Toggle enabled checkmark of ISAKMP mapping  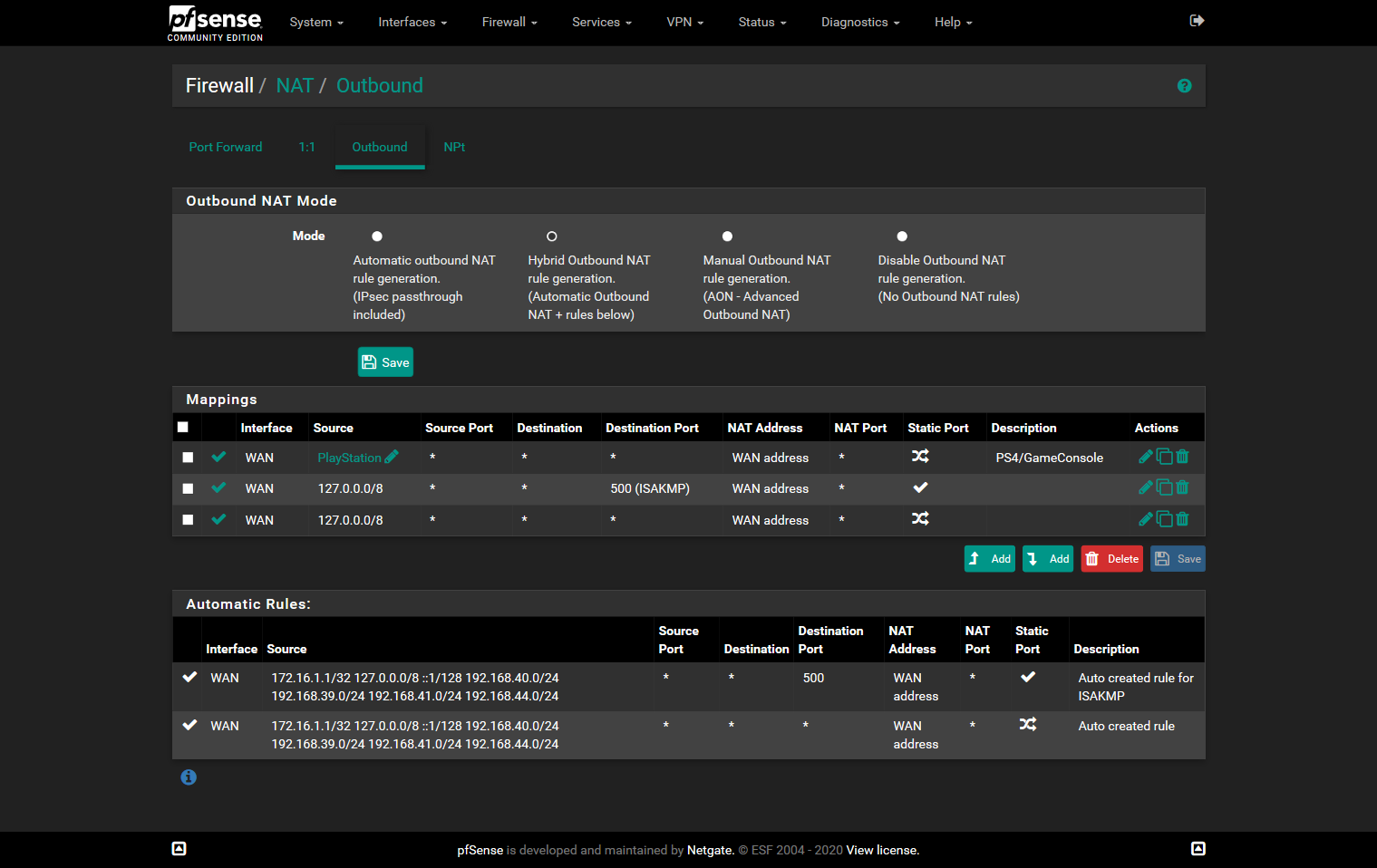[x=218, y=487]
